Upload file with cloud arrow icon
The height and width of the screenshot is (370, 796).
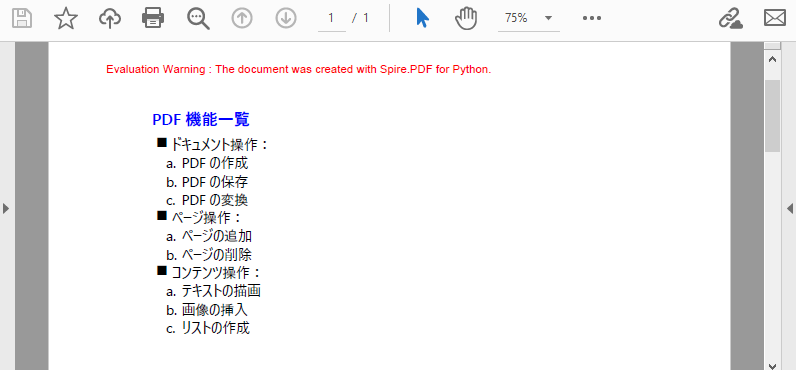110,19
